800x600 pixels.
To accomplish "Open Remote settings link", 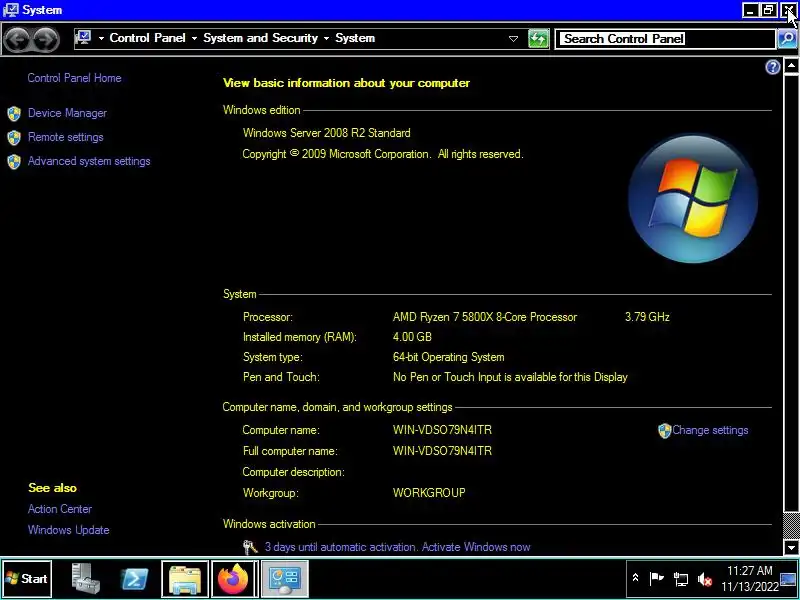I will coord(66,137).
